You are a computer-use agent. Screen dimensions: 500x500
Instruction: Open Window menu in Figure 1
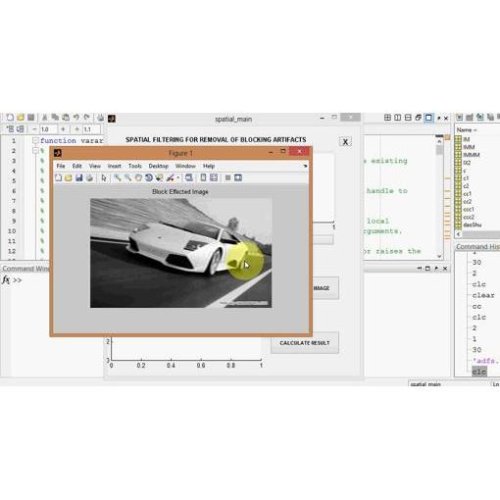[x=185, y=166]
